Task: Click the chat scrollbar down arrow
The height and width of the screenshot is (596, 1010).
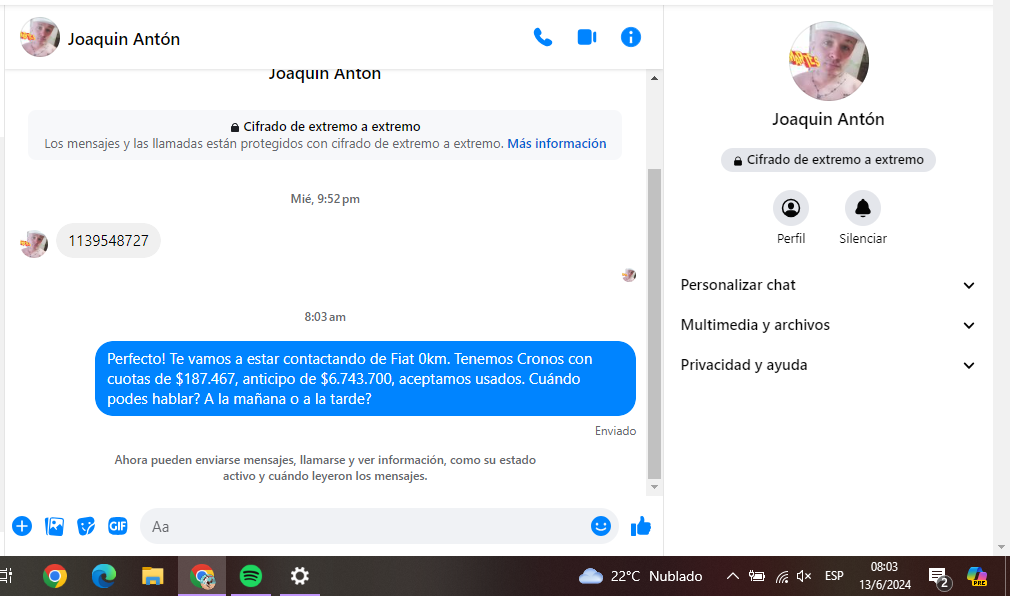Action: [x=655, y=487]
